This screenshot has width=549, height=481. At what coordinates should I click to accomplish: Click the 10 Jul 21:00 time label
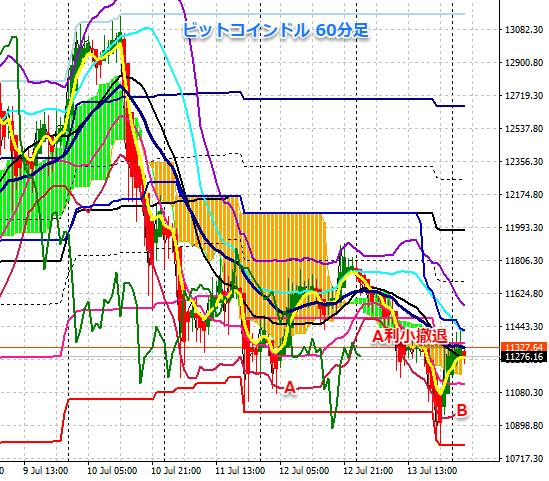coord(176,470)
